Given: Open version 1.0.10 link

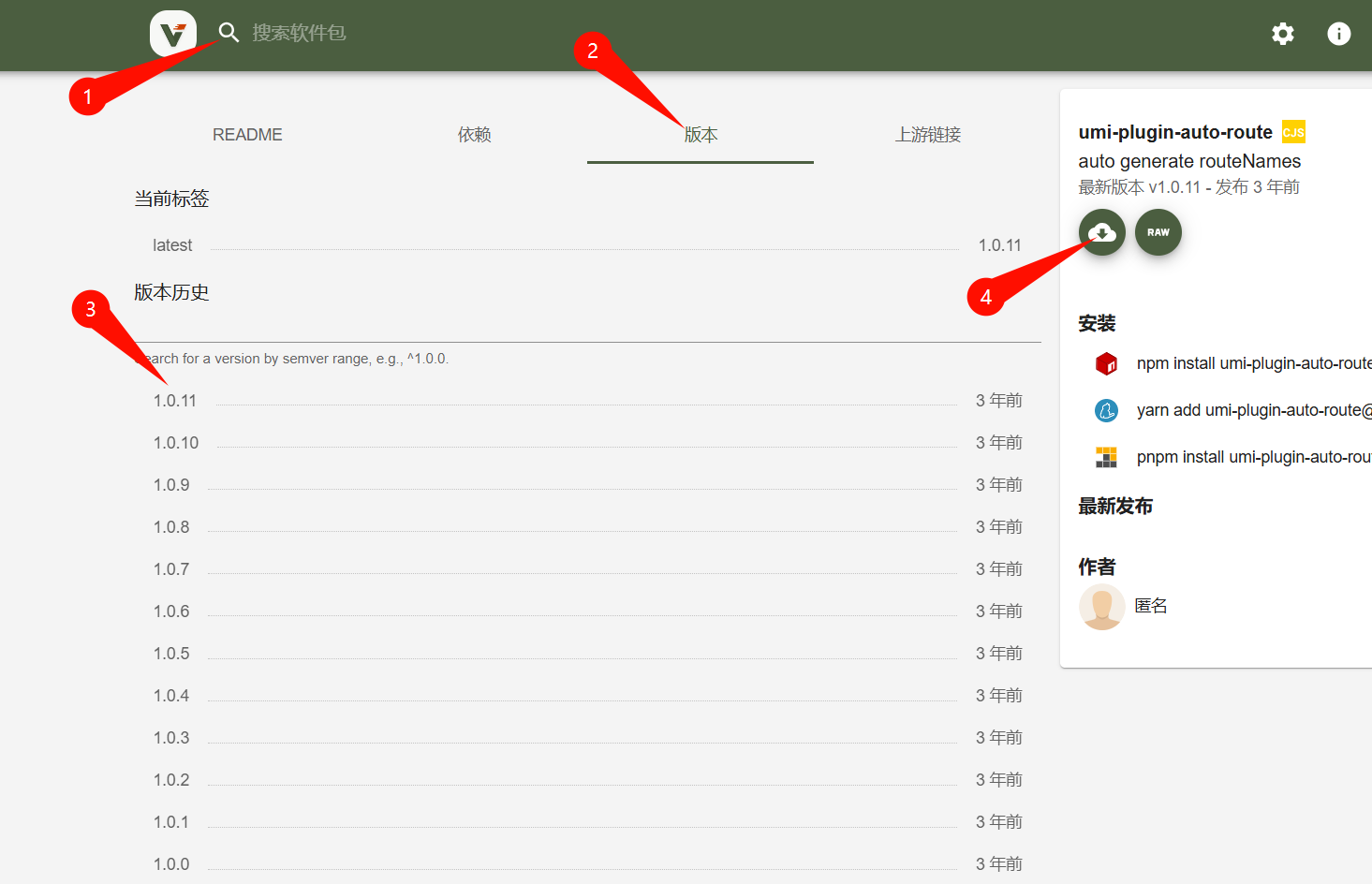Looking at the screenshot, I should [x=176, y=443].
